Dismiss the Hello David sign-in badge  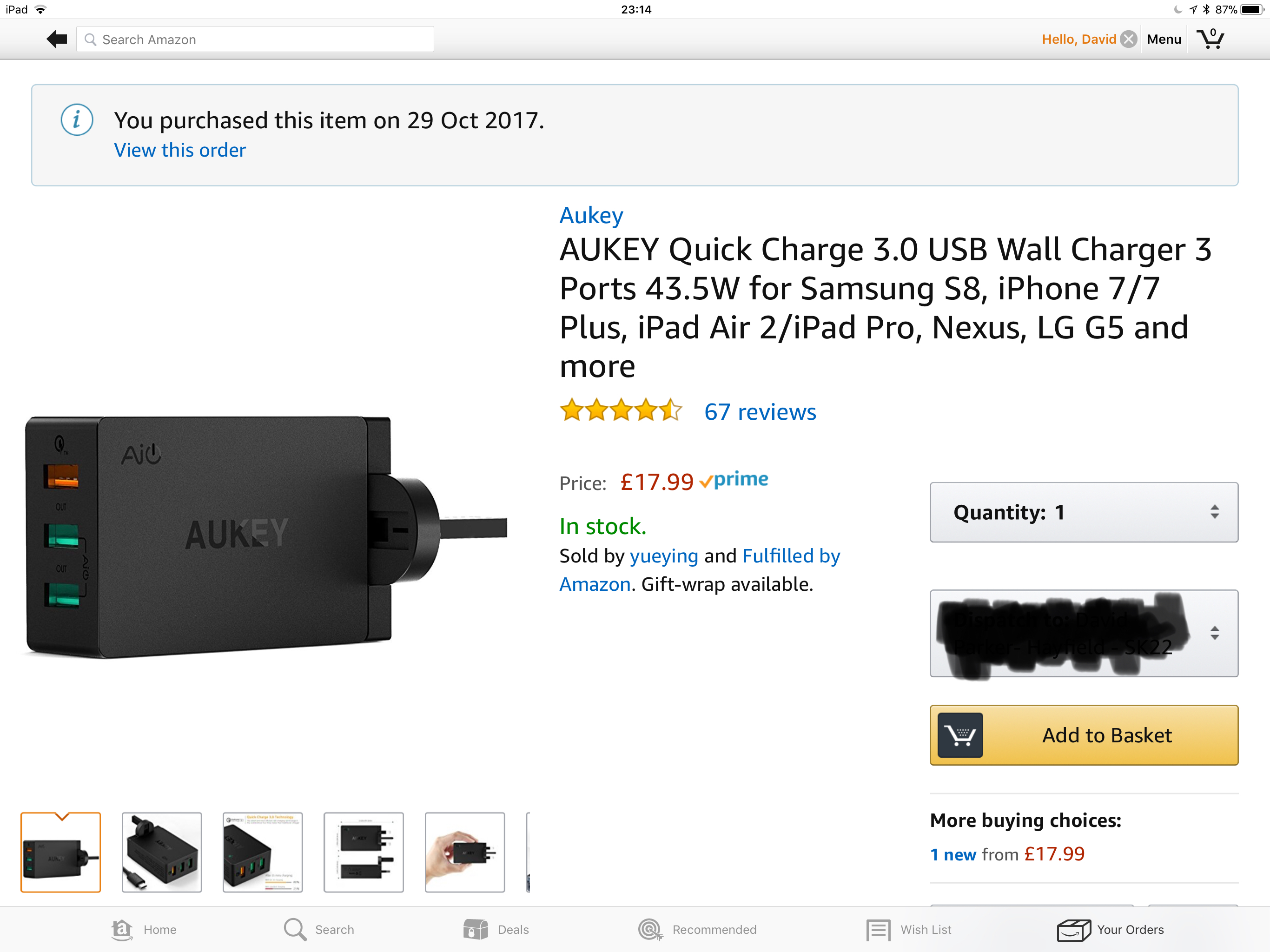[x=1128, y=39]
